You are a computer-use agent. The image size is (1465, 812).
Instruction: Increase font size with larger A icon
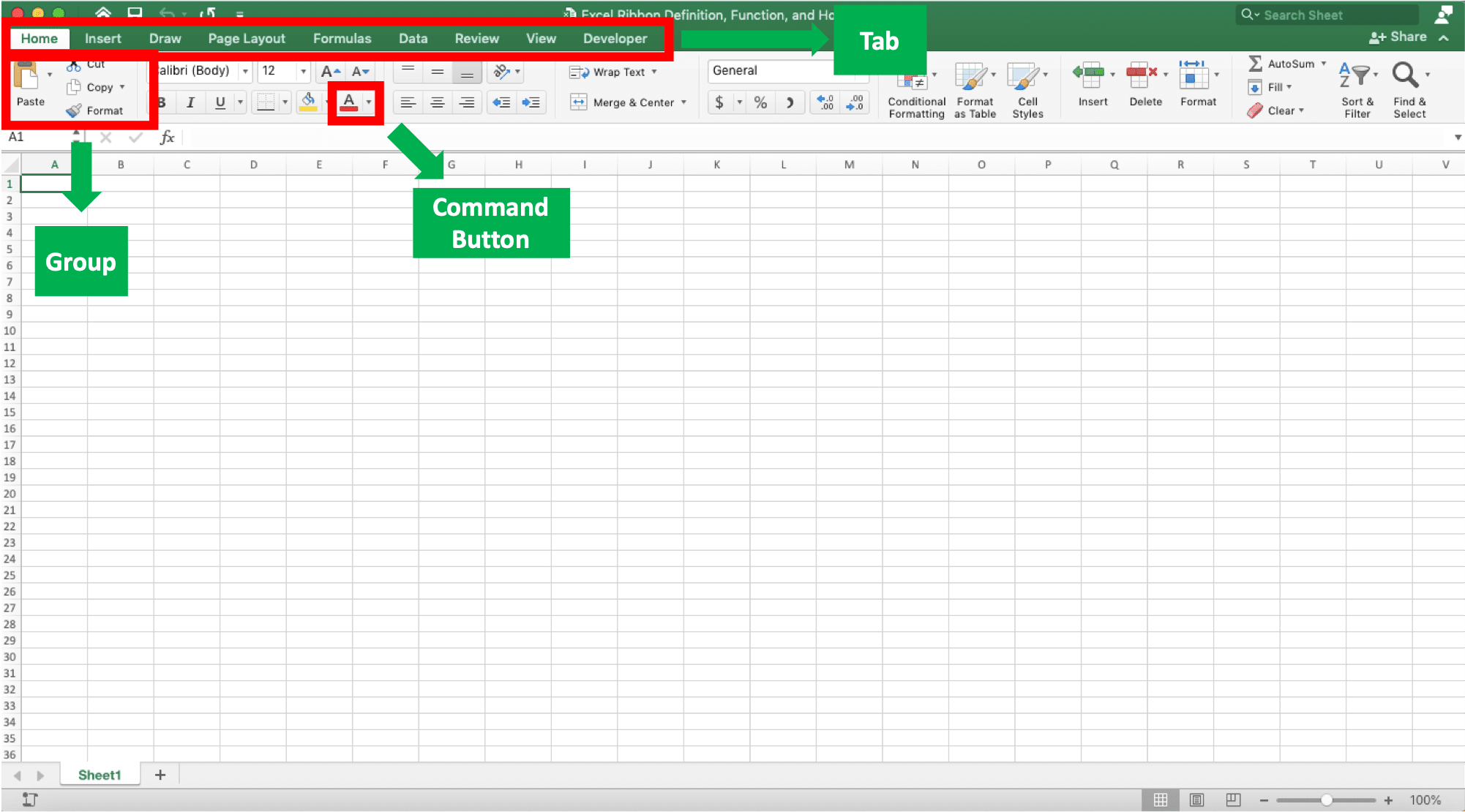coord(330,71)
